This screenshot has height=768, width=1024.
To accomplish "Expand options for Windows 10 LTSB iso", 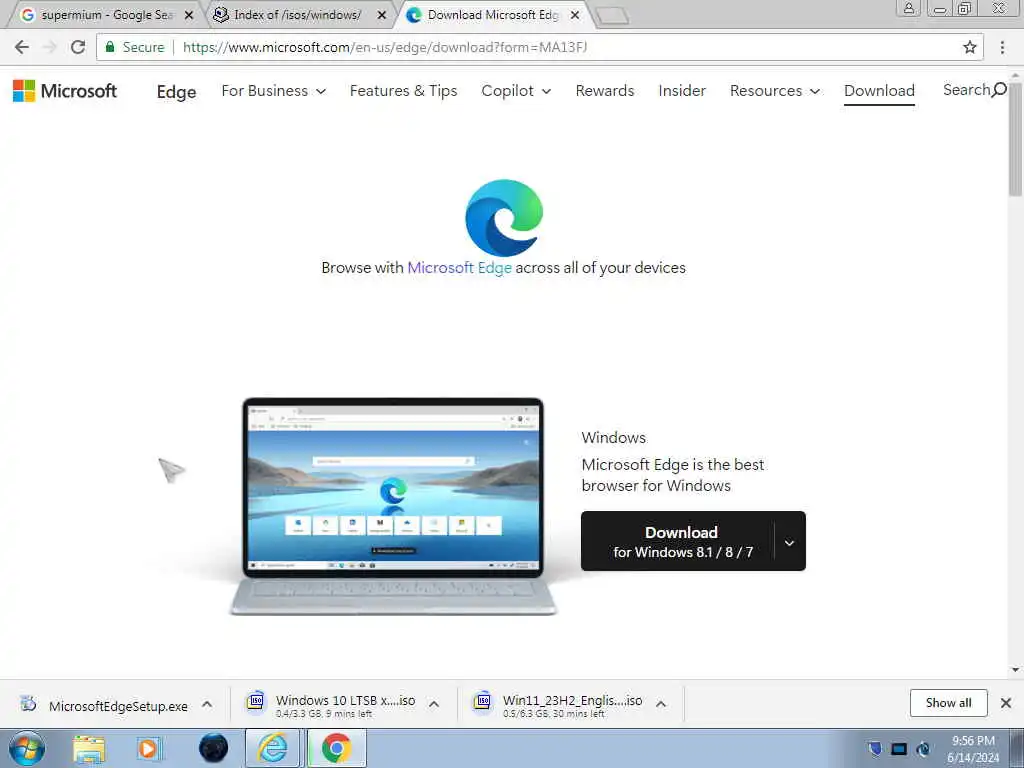I will pos(434,704).
